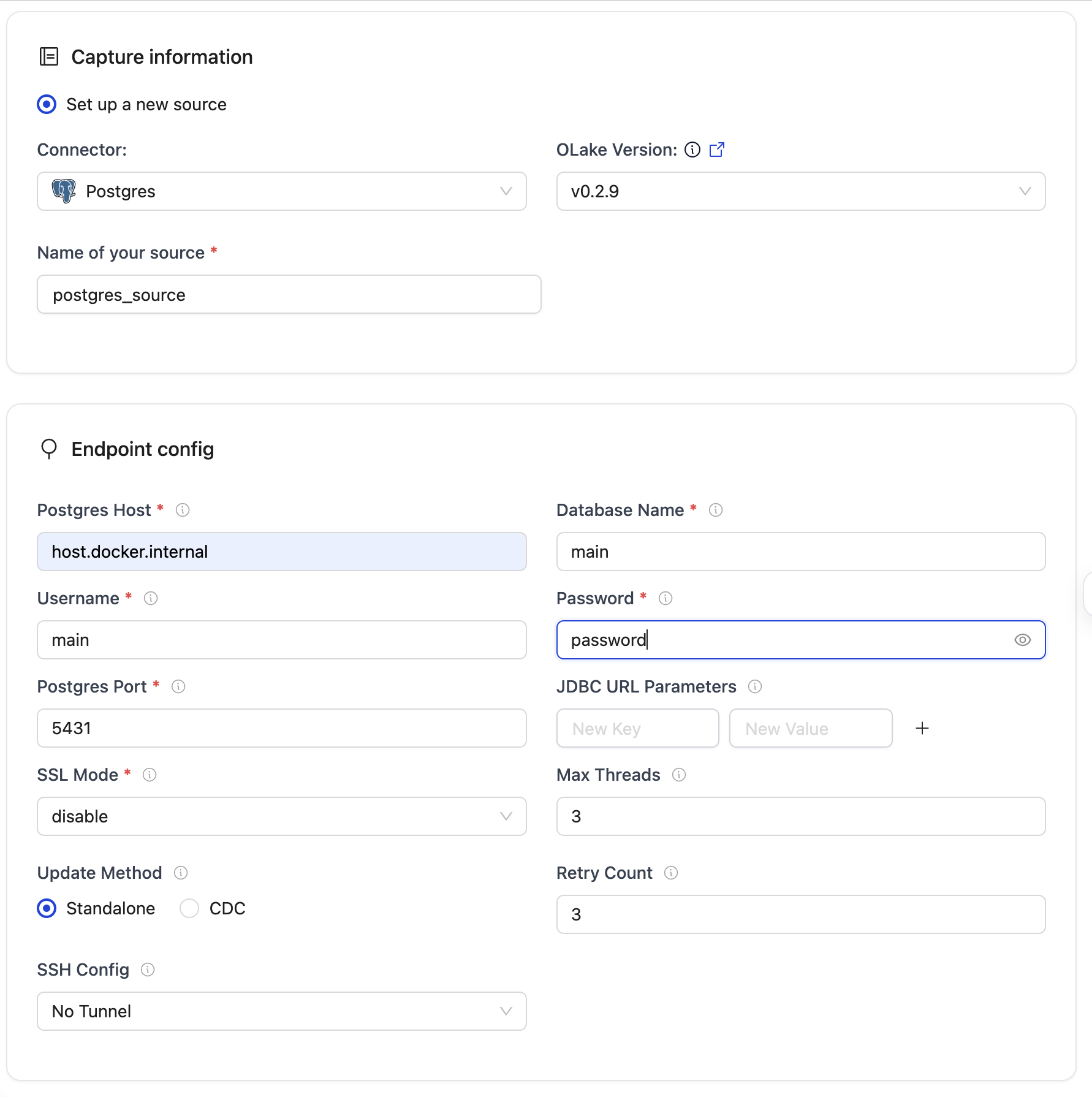This screenshot has width=1092, height=1097.
Task: Click the SSH Config info icon
Action: coord(147,970)
